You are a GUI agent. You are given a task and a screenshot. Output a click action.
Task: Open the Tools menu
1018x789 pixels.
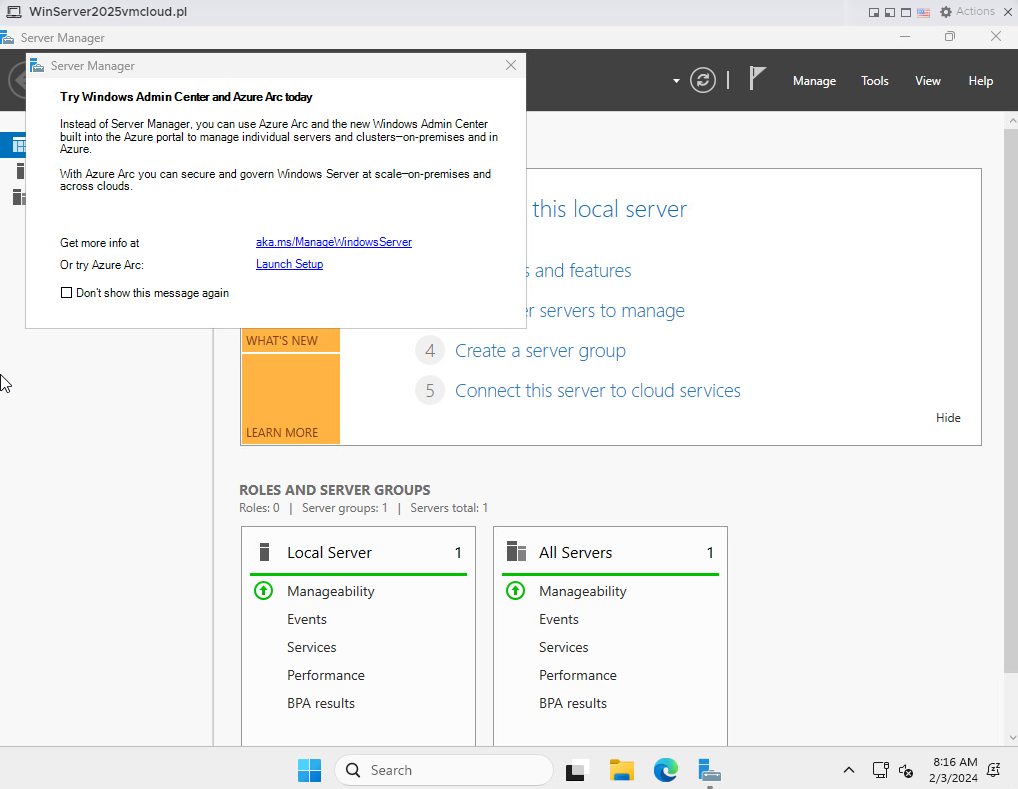pos(874,81)
